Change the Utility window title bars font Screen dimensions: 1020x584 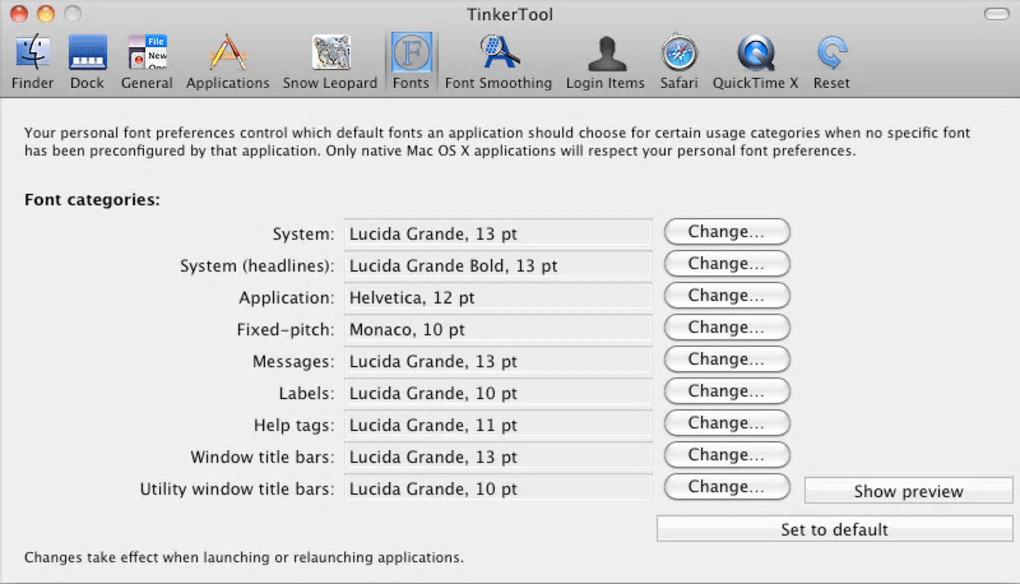tap(727, 486)
